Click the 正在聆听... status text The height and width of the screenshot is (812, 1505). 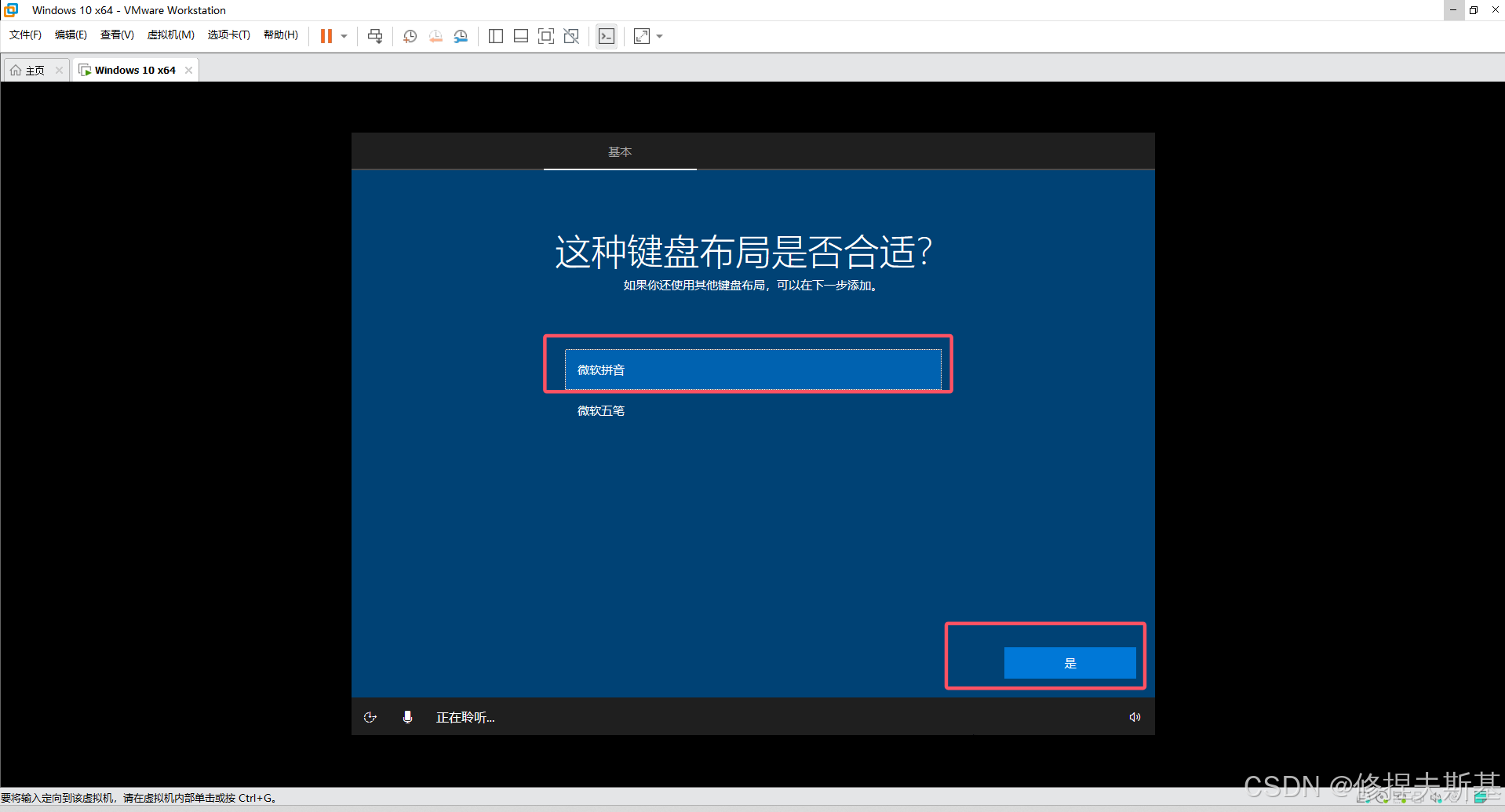[x=465, y=718]
